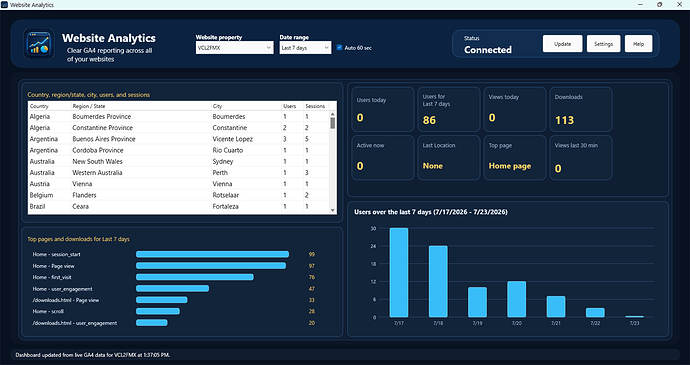
Task: Click the Views today card
Action: [x=514, y=109]
